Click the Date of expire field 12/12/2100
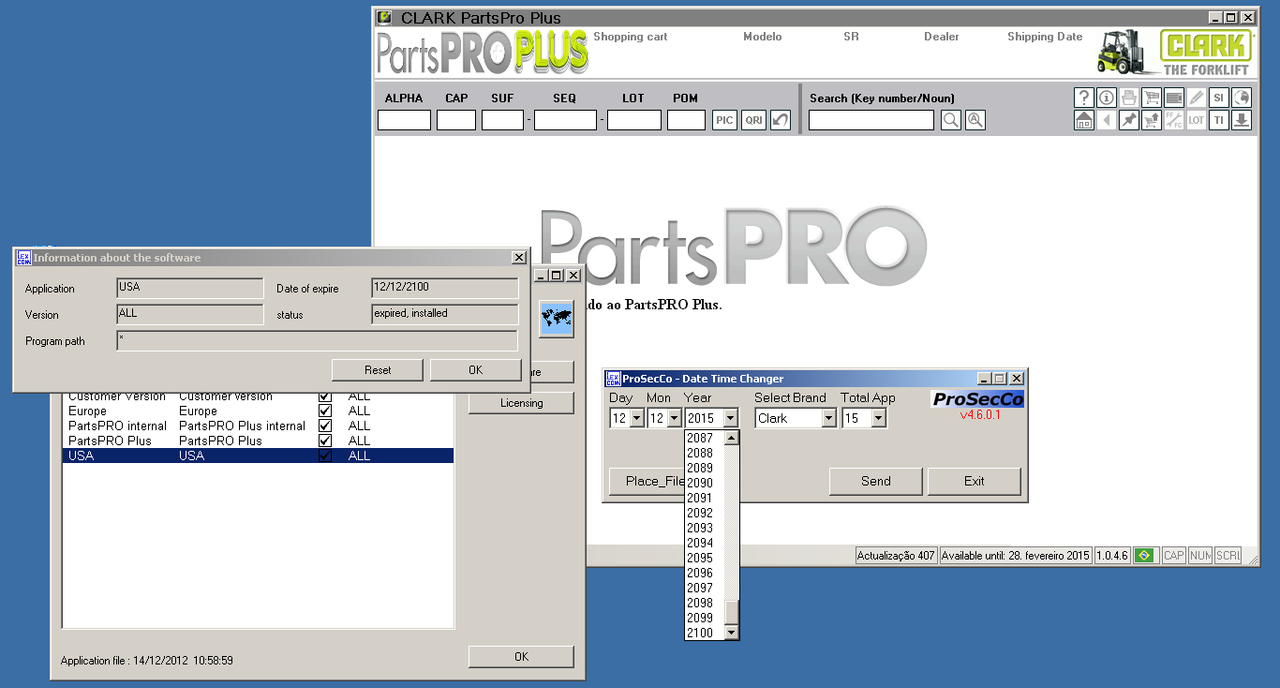 (x=445, y=288)
